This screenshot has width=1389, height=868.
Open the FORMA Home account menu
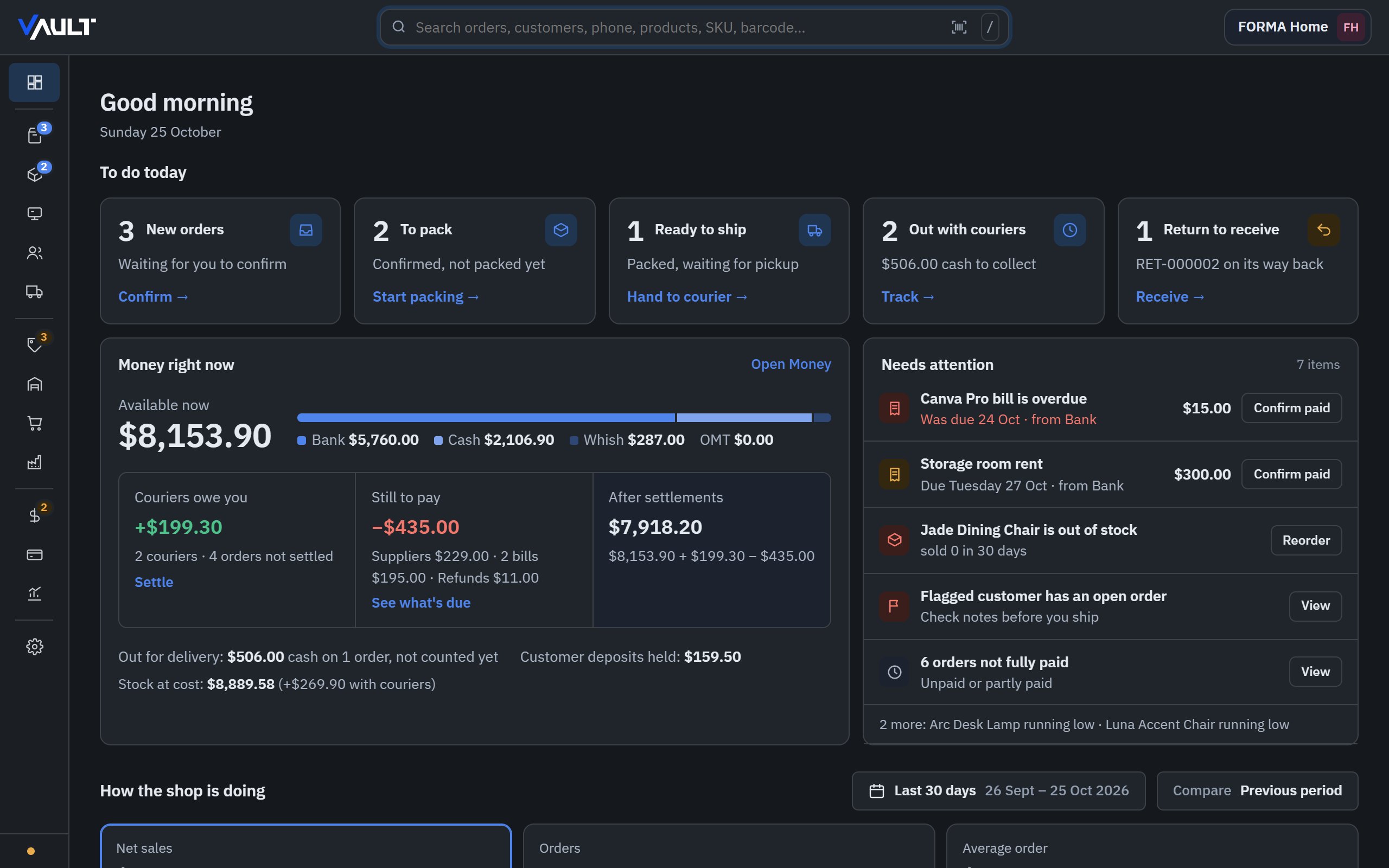[1297, 27]
